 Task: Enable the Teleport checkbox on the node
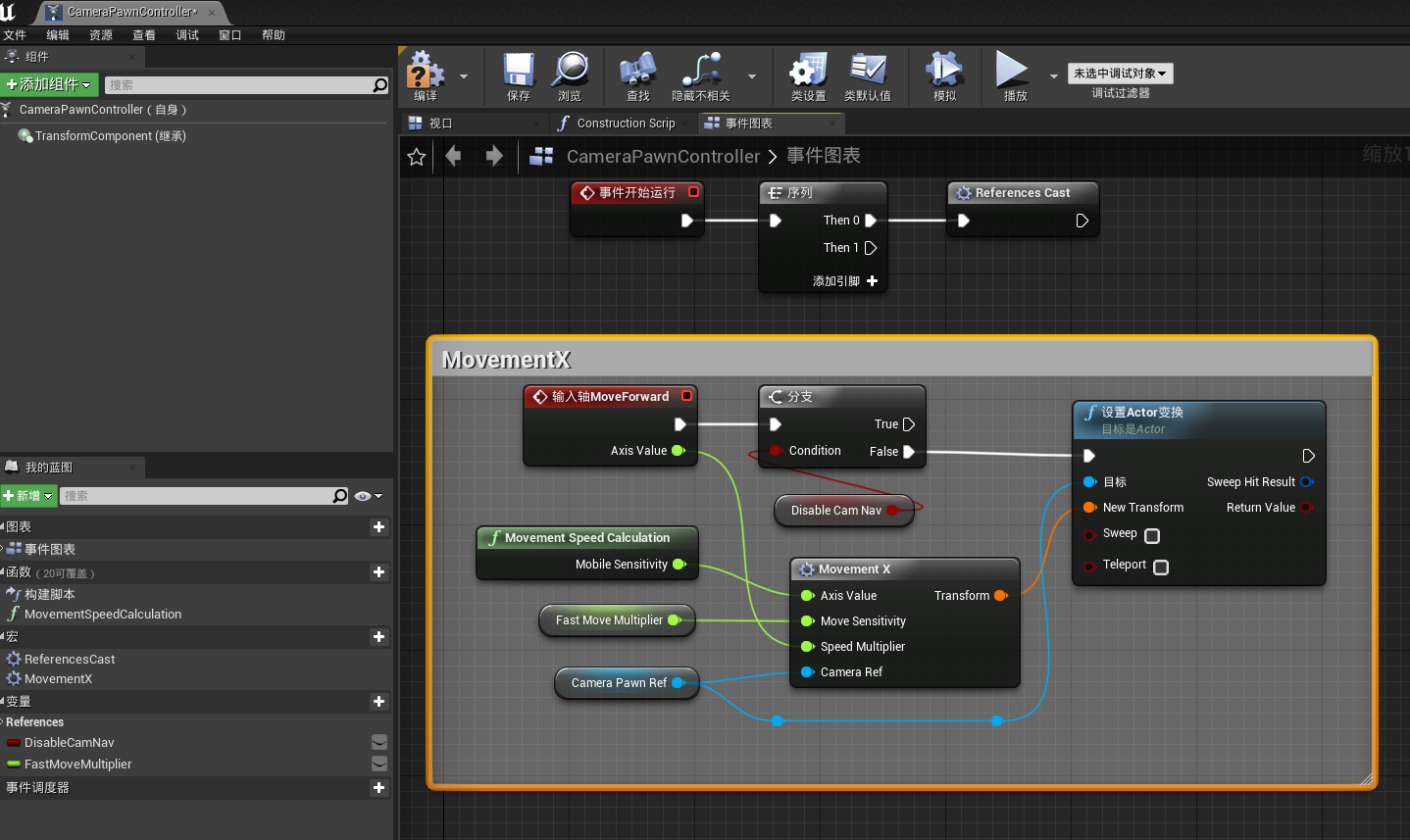click(1161, 568)
